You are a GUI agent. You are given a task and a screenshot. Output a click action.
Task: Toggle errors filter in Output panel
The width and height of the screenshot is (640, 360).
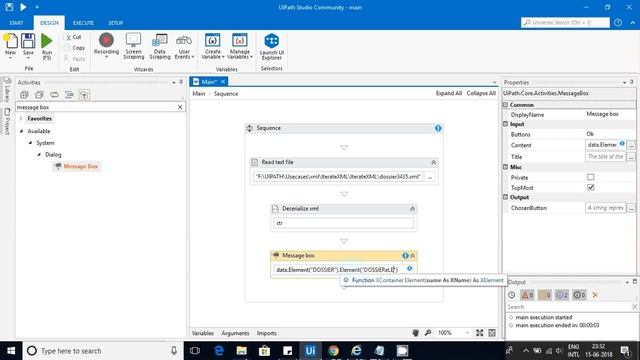point(527,295)
